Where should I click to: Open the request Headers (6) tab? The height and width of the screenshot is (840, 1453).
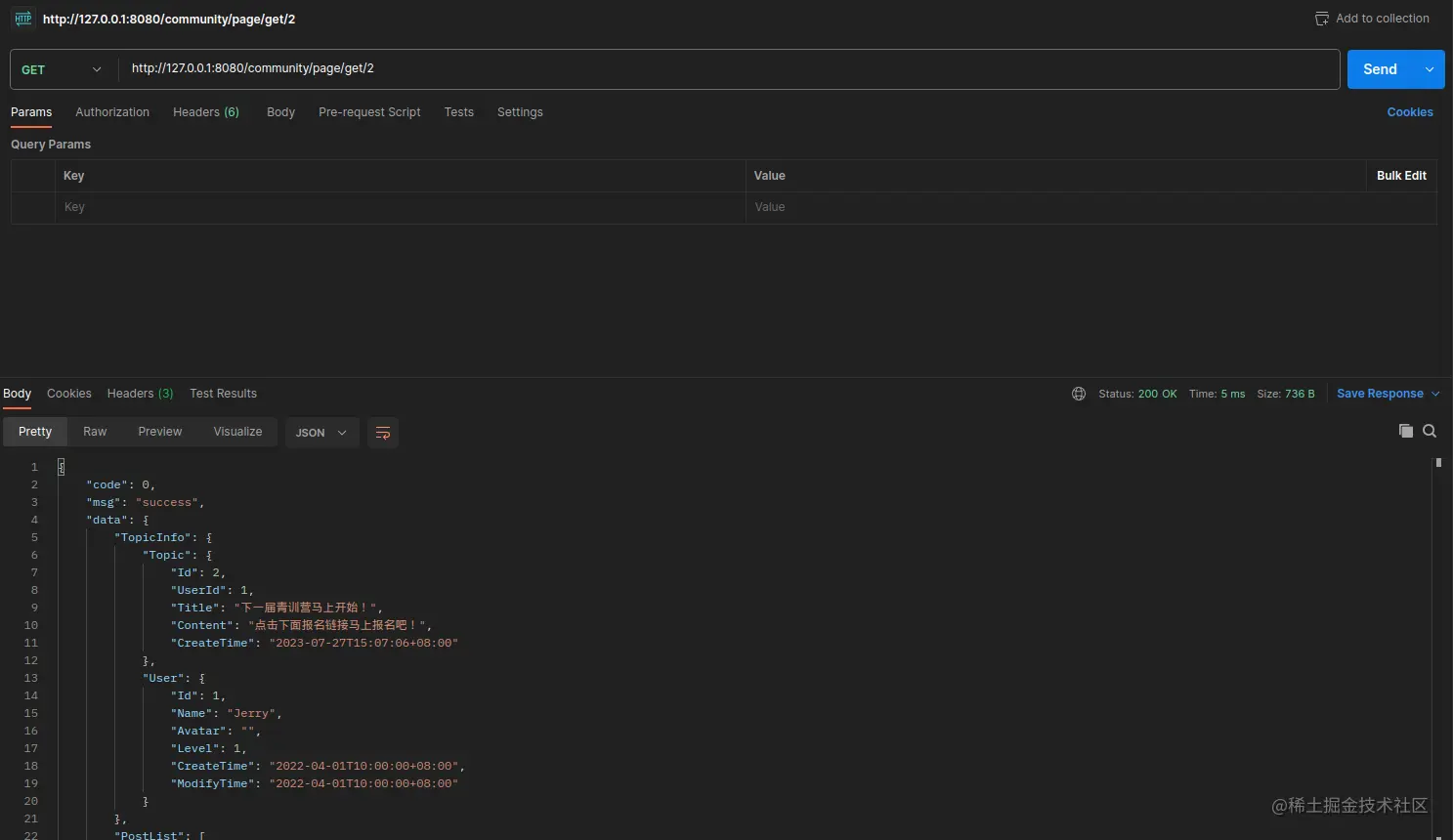point(206,112)
